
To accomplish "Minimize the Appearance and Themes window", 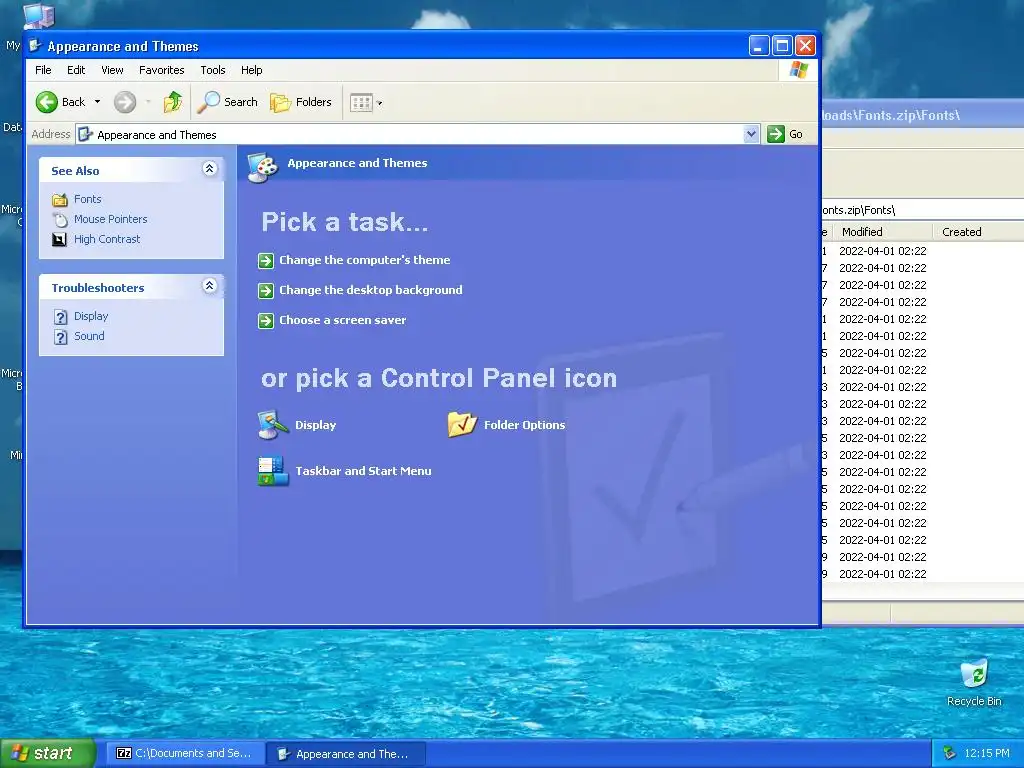I will [x=759, y=46].
